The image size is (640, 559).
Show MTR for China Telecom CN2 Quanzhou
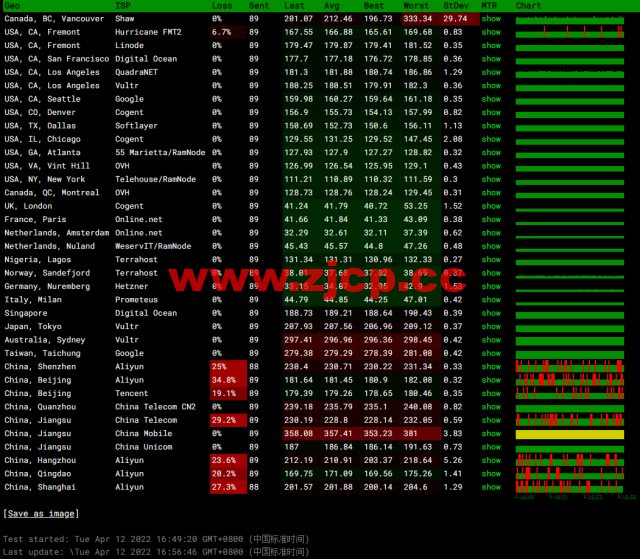(x=491, y=407)
